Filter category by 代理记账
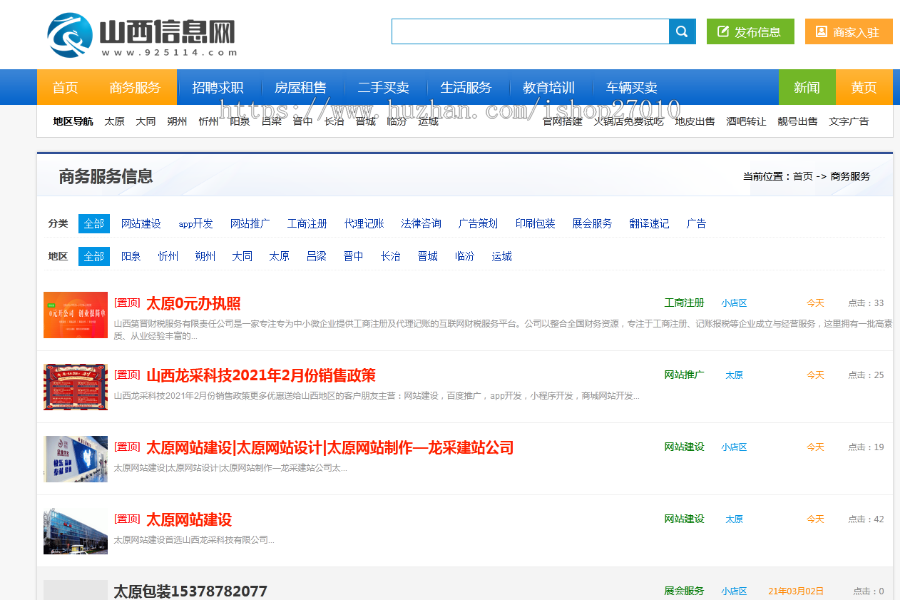Image resolution: width=900 pixels, height=600 pixels. coord(364,223)
